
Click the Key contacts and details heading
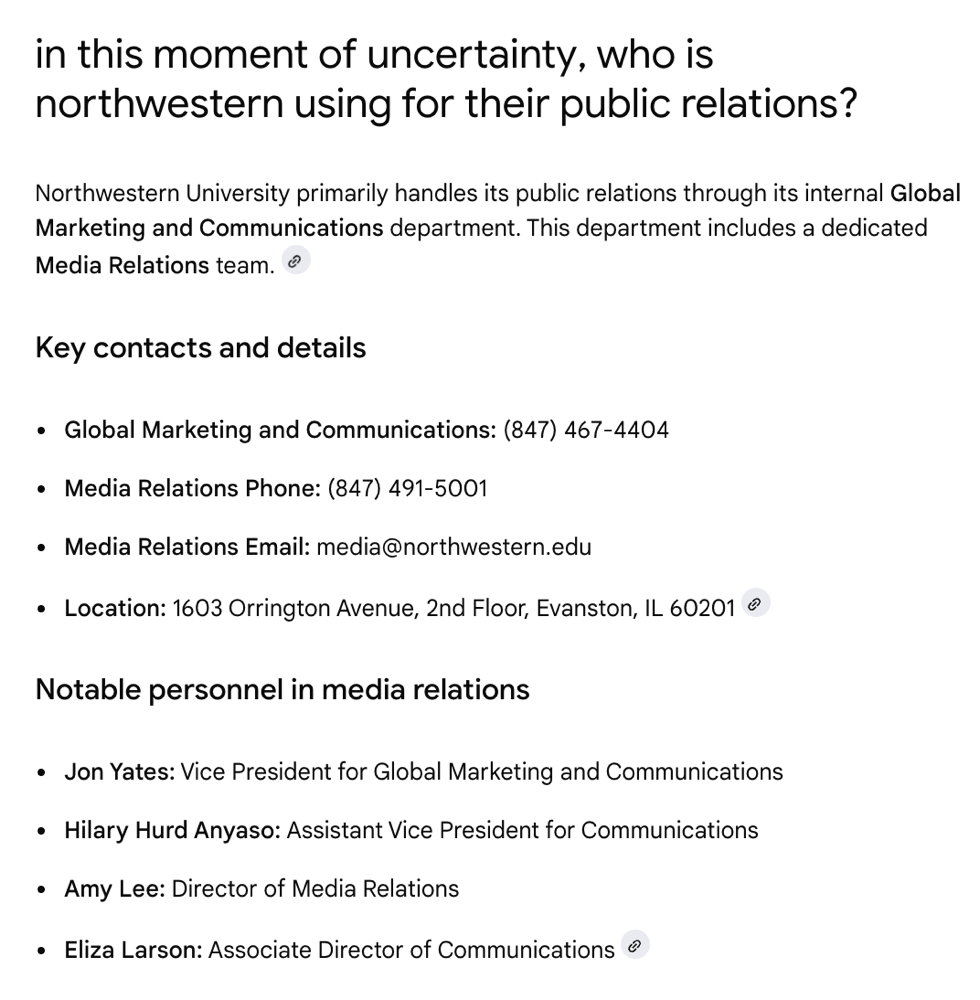(x=200, y=348)
